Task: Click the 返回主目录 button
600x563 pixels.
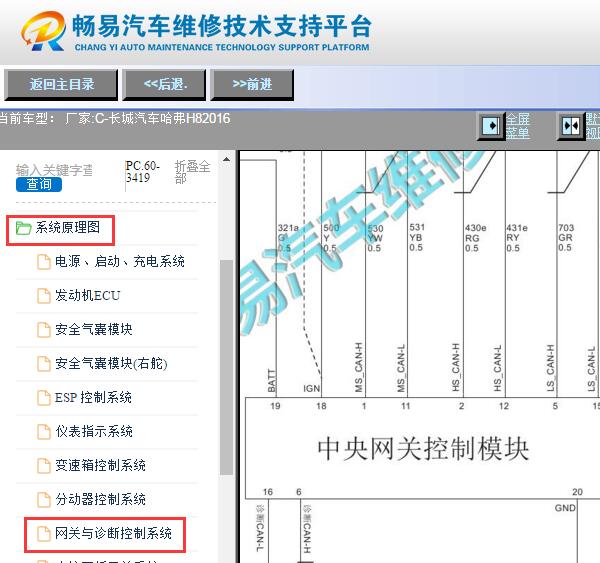Action: (61, 85)
